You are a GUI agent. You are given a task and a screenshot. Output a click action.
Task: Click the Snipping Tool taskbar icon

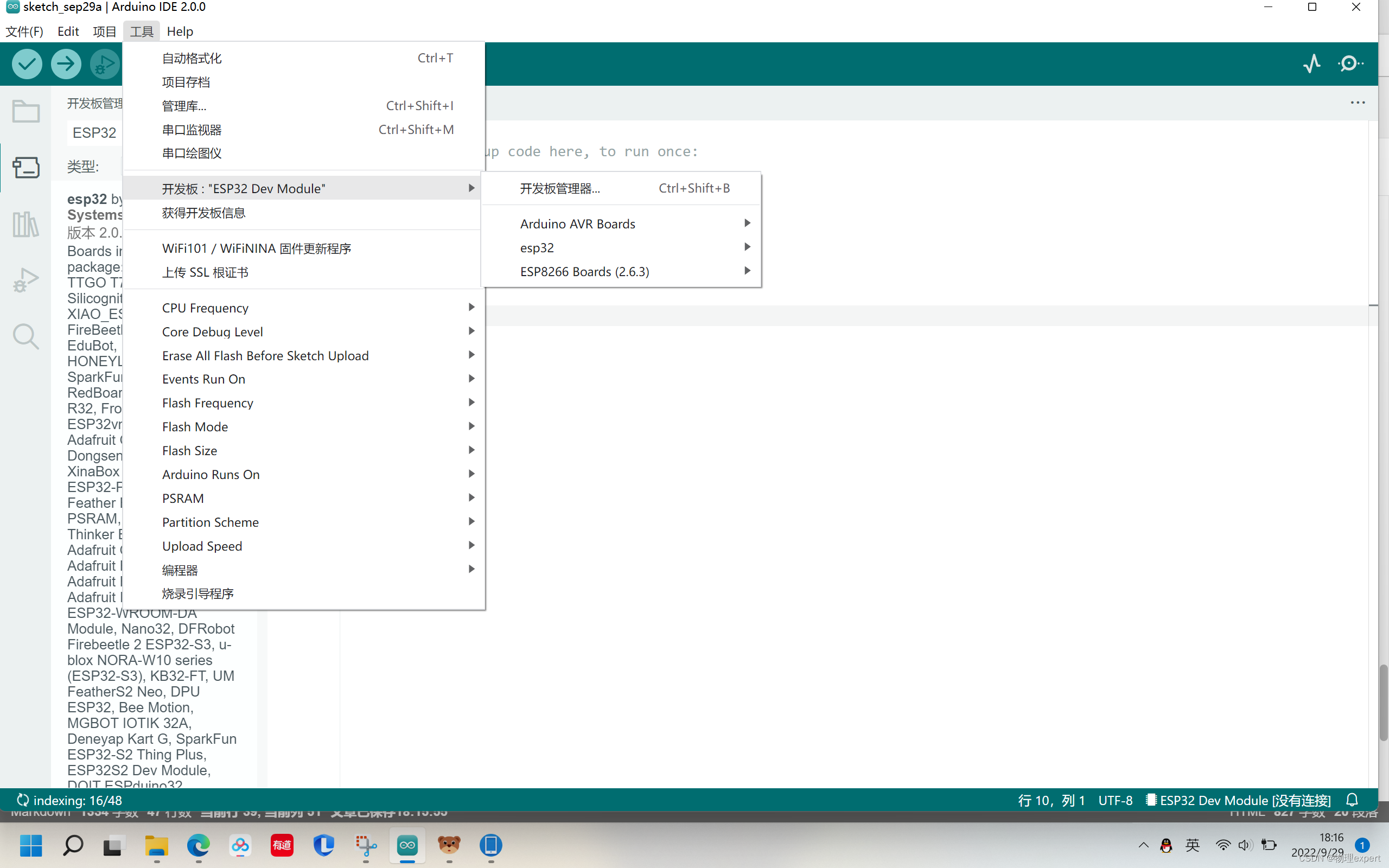(x=366, y=845)
